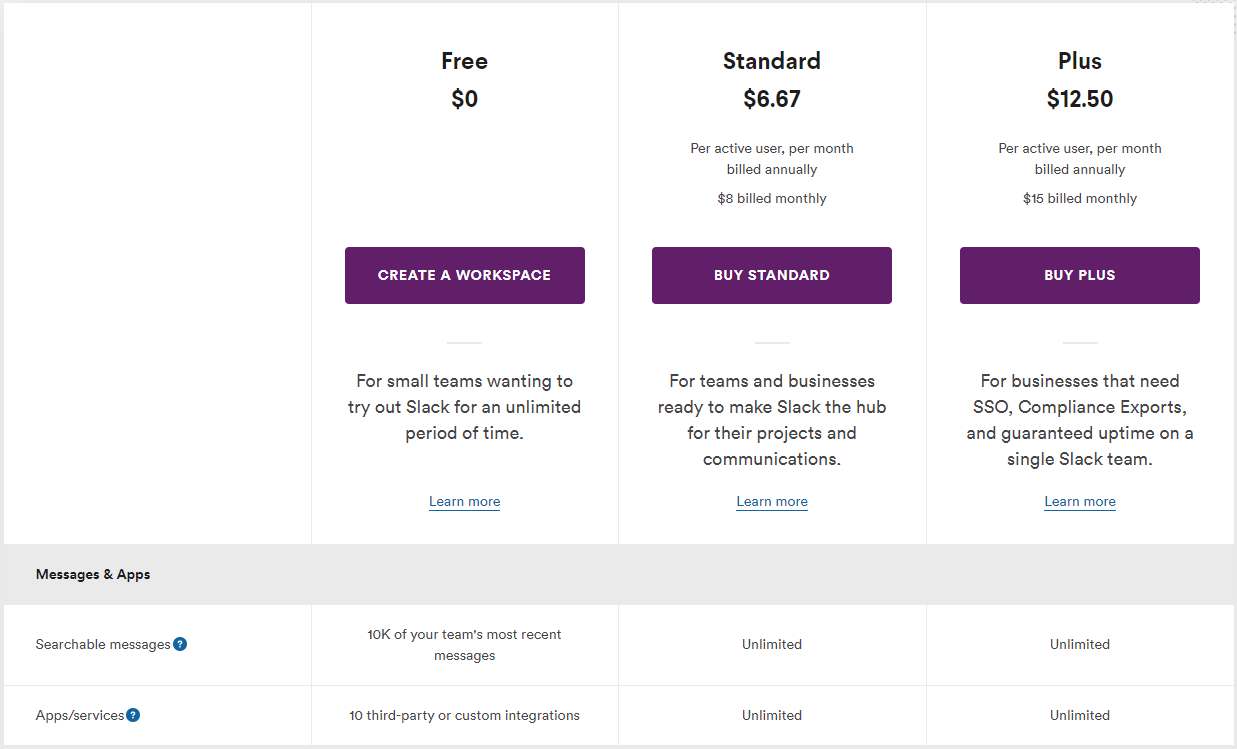Click the Standard plan heading
Image resolution: width=1237 pixels, height=749 pixels.
click(x=771, y=61)
